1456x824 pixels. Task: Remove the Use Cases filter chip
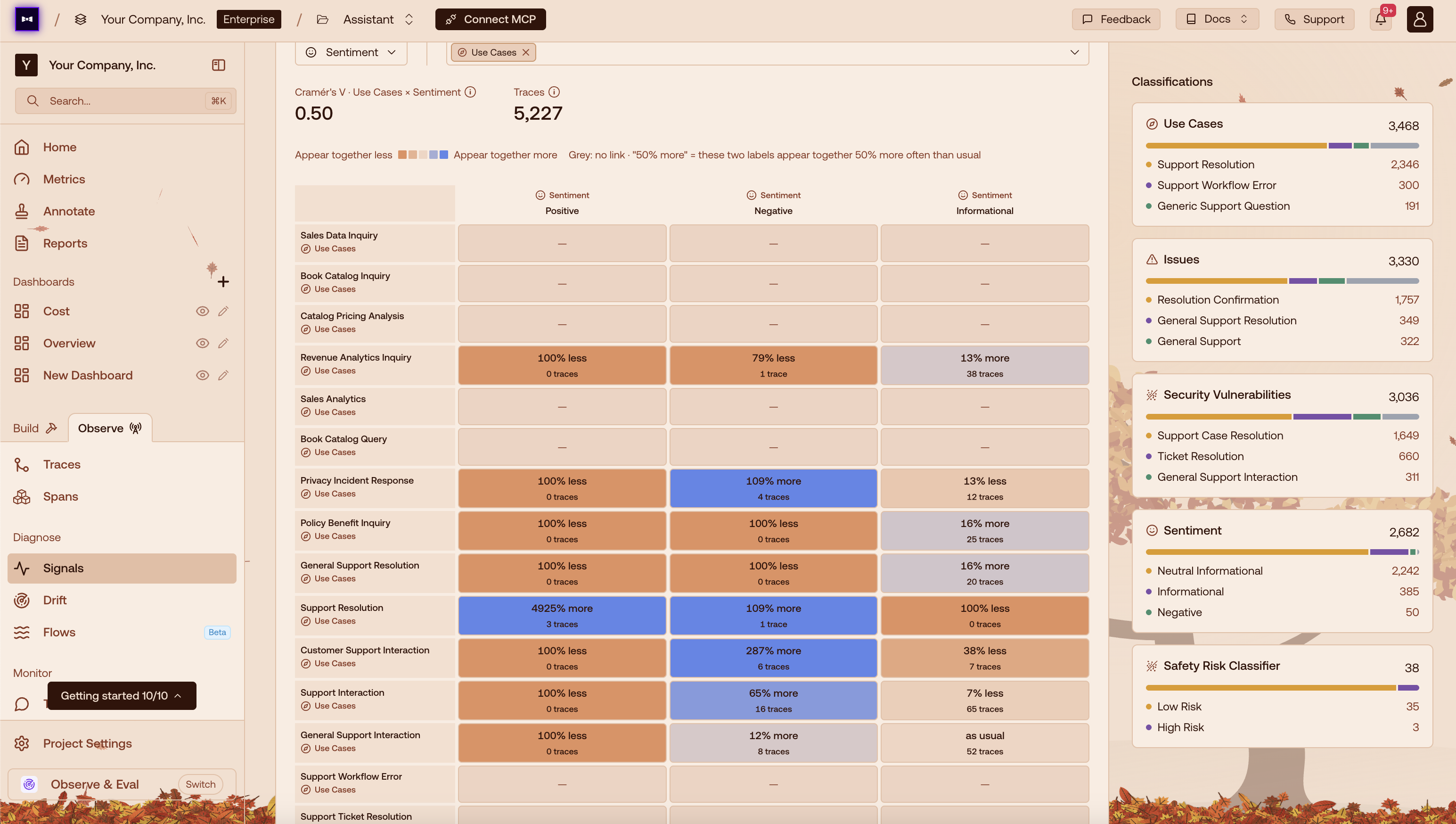(526, 52)
